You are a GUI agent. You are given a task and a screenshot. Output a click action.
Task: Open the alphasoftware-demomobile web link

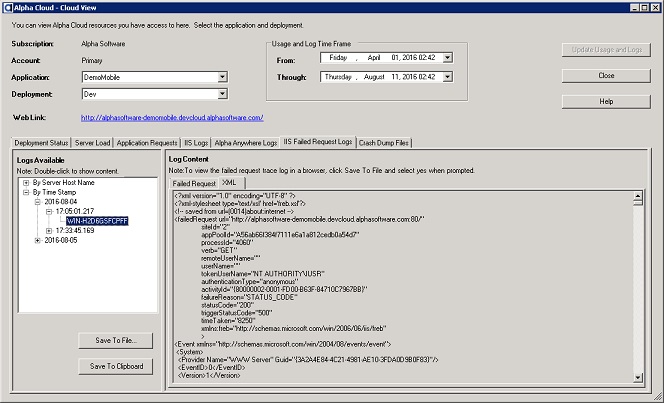coord(172,118)
